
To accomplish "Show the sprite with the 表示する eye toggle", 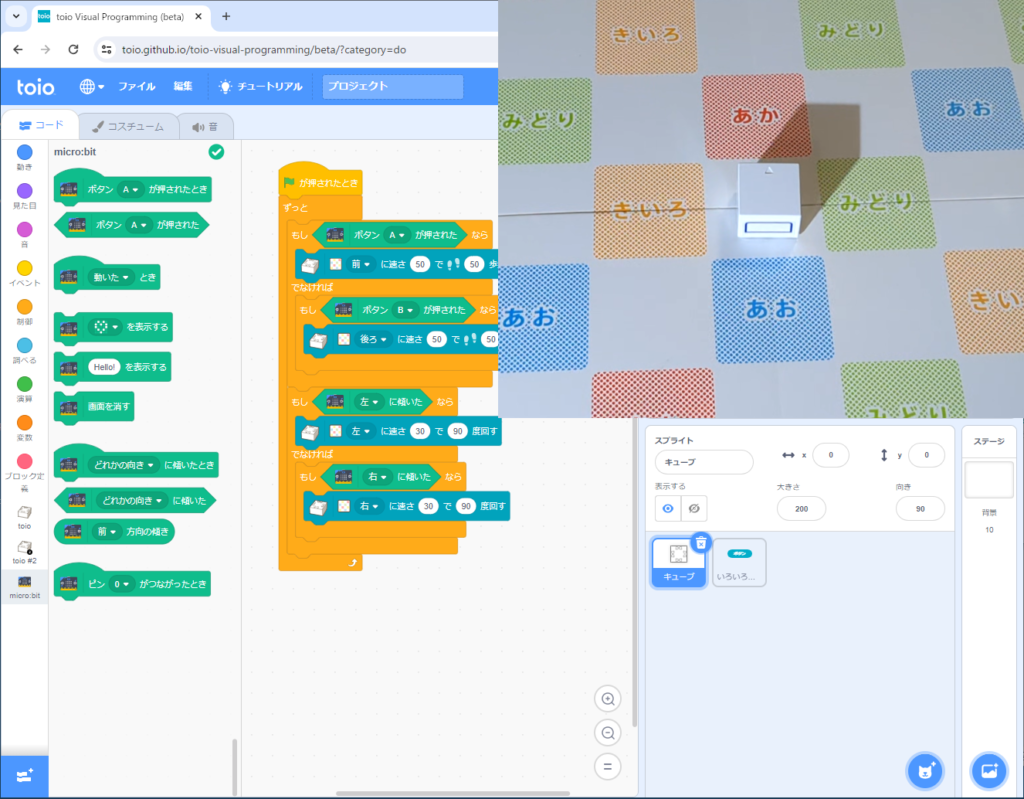I will tap(666, 508).
